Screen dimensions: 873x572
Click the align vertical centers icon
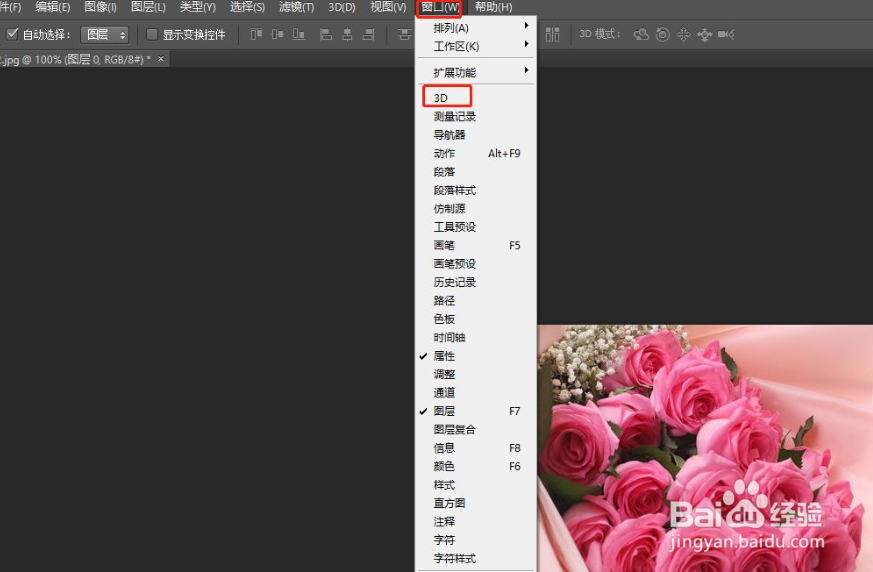(277, 35)
